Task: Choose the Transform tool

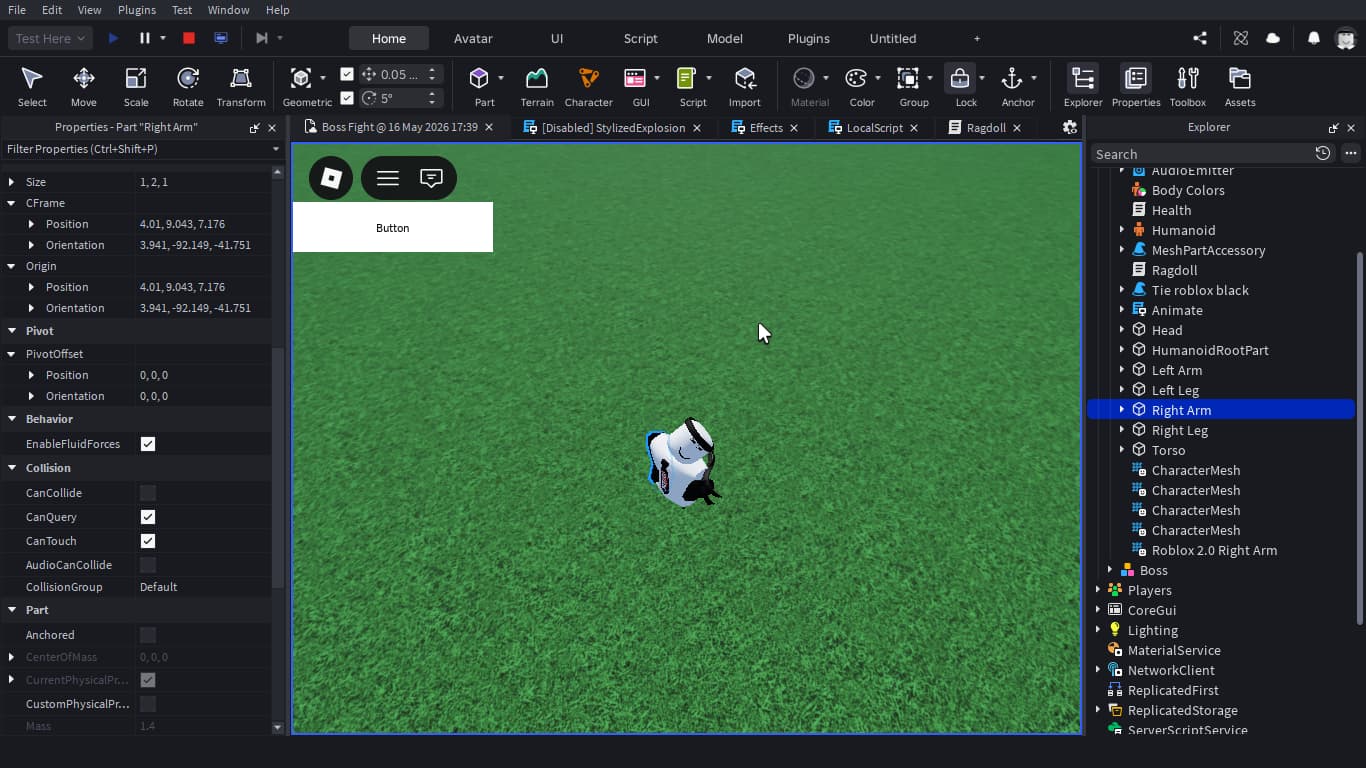Action: click(x=241, y=86)
